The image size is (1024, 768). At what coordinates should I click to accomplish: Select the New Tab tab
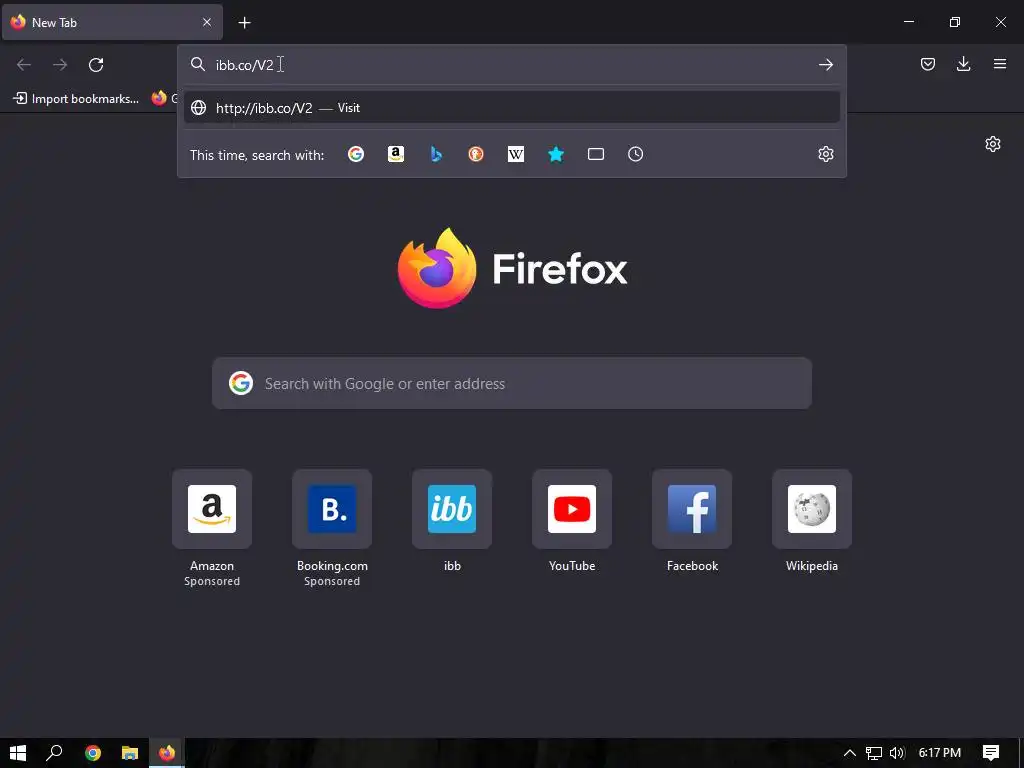point(112,22)
